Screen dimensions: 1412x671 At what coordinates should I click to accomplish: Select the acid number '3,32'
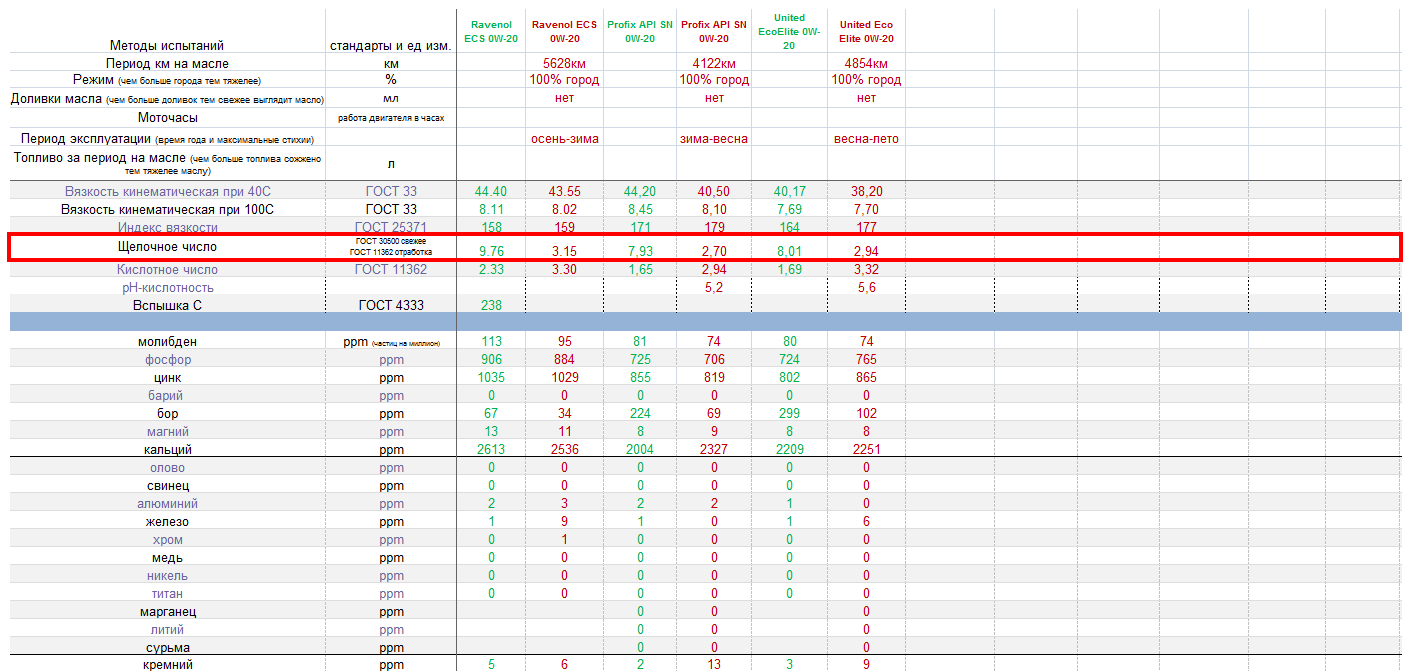[867, 269]
